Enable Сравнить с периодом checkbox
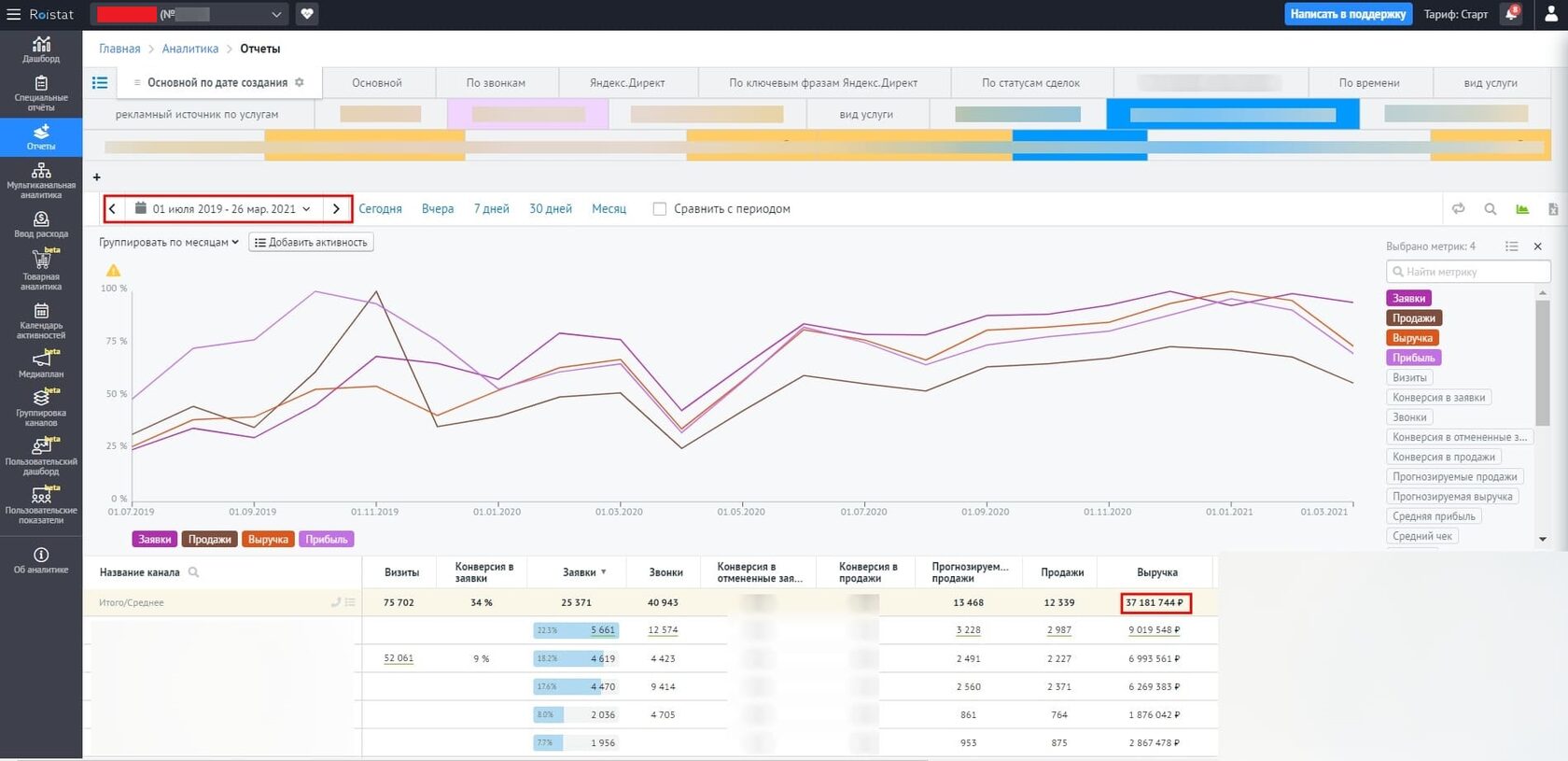 [x=660, y=209]
